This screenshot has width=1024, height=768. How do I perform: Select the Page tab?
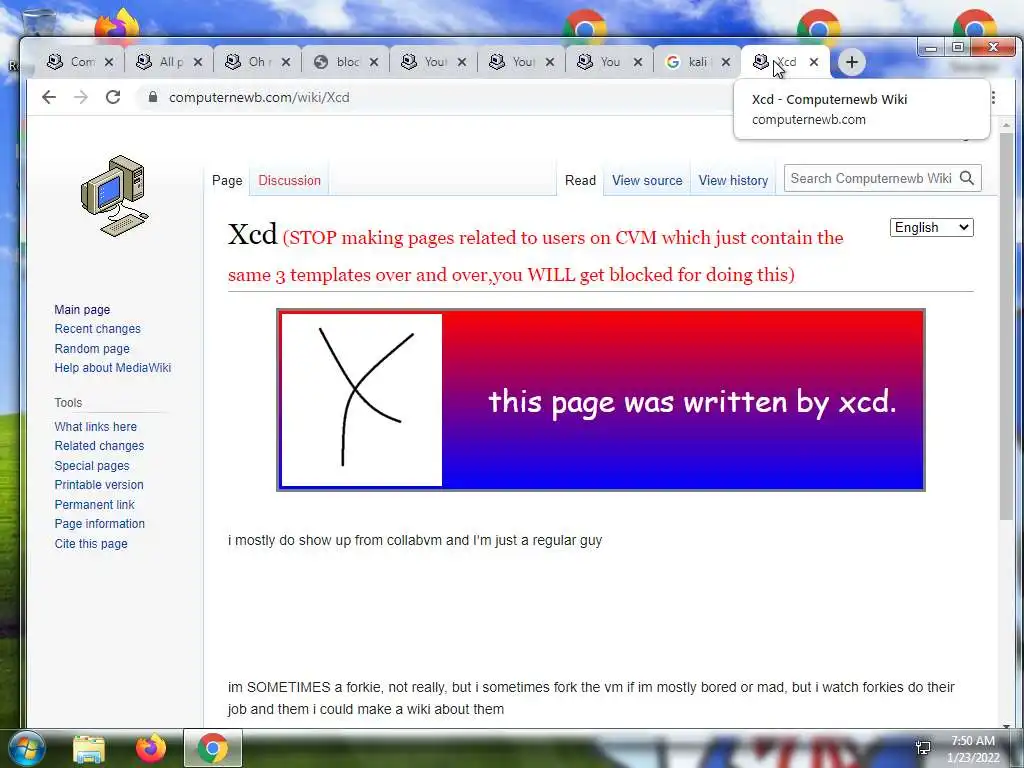pyautogui.click(x=227, y=180)
